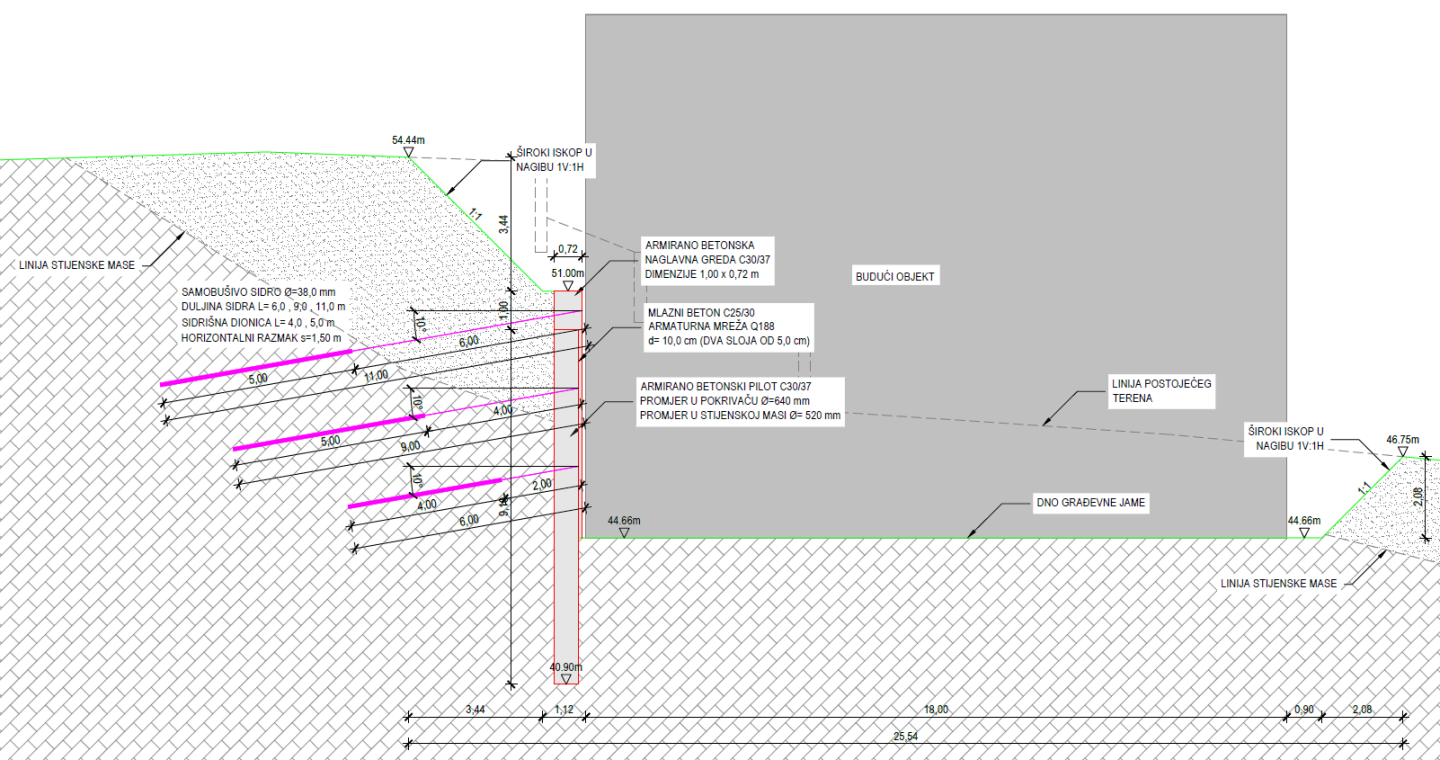Select the 51.00m elevation label at pile top
This screenshot has width=1440, height=760.
[x=567, y=273]
